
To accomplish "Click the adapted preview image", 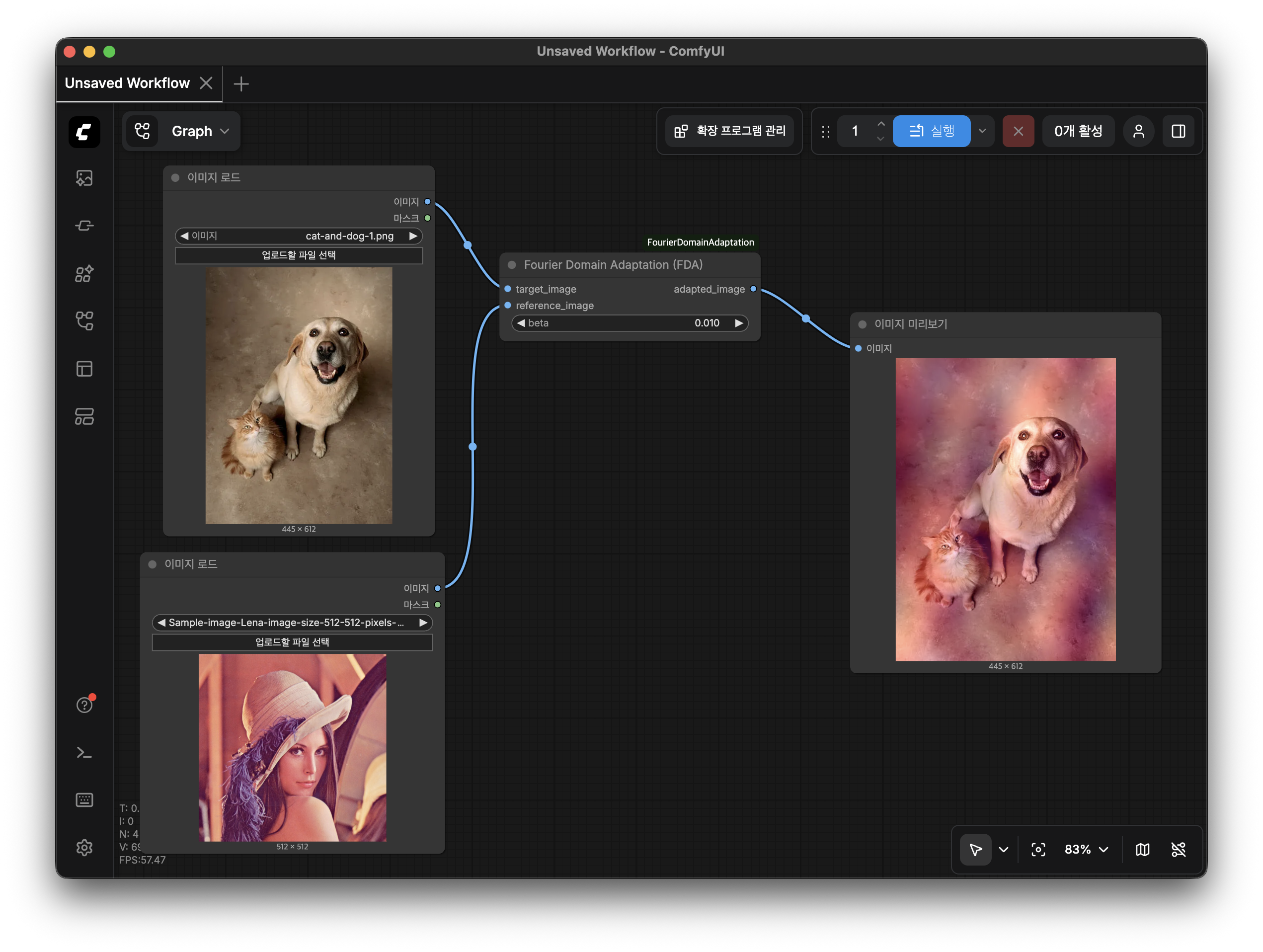I will (x=1006, y=509).
